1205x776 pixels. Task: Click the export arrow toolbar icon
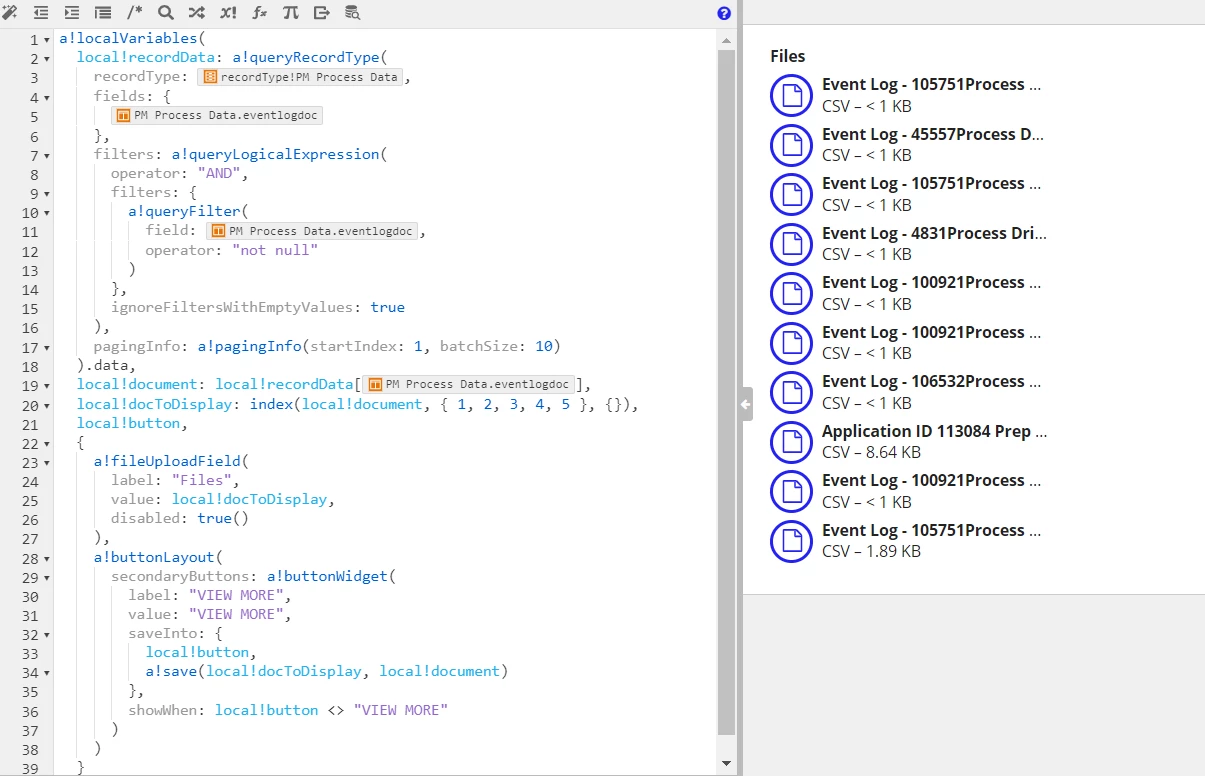321,13
